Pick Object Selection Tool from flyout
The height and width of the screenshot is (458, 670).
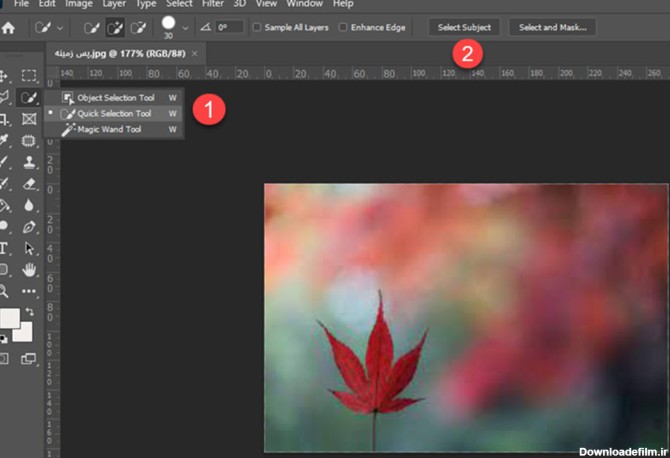click(115, 98)
